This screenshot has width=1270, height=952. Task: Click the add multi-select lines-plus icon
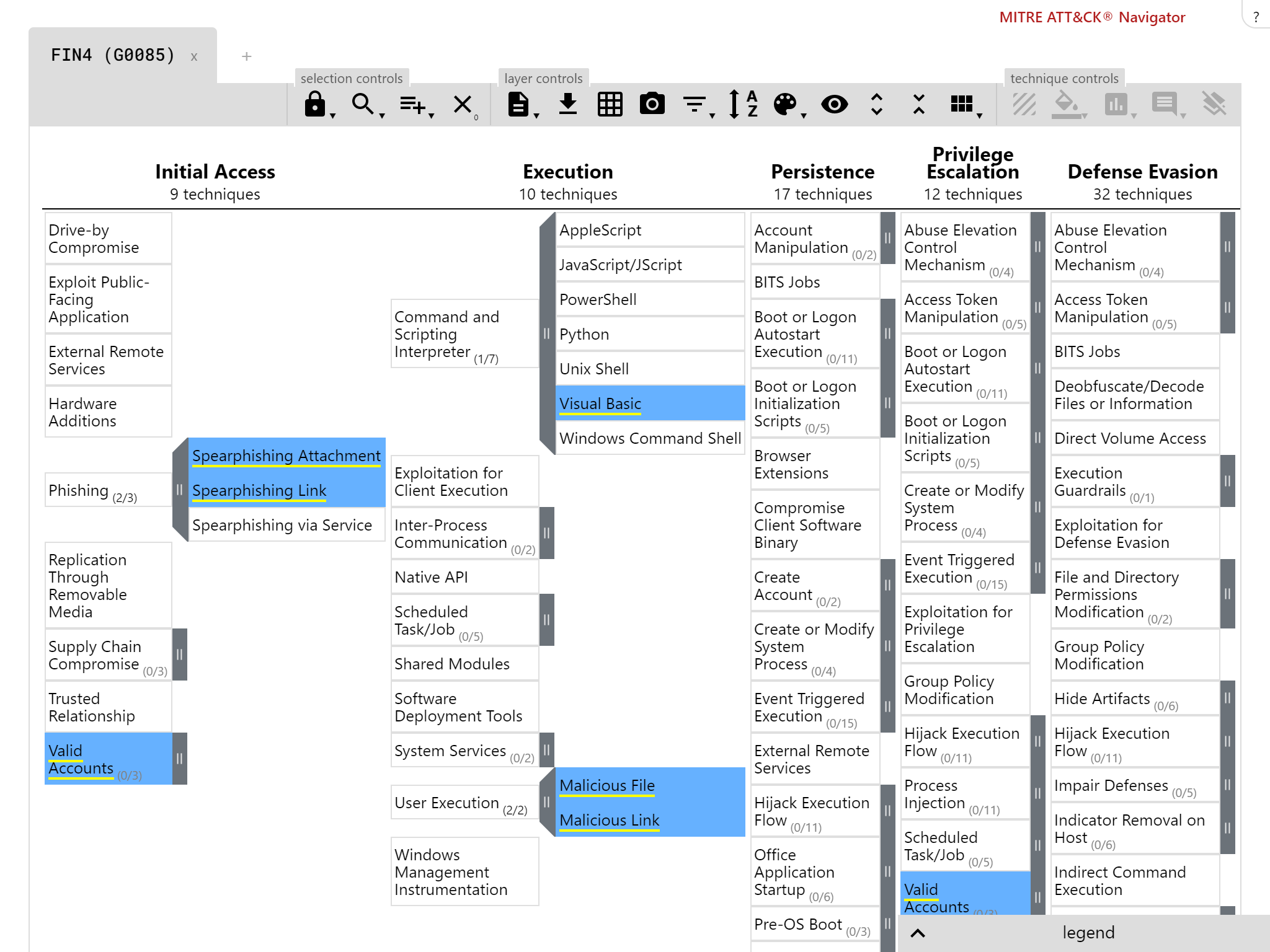point(413,104)
